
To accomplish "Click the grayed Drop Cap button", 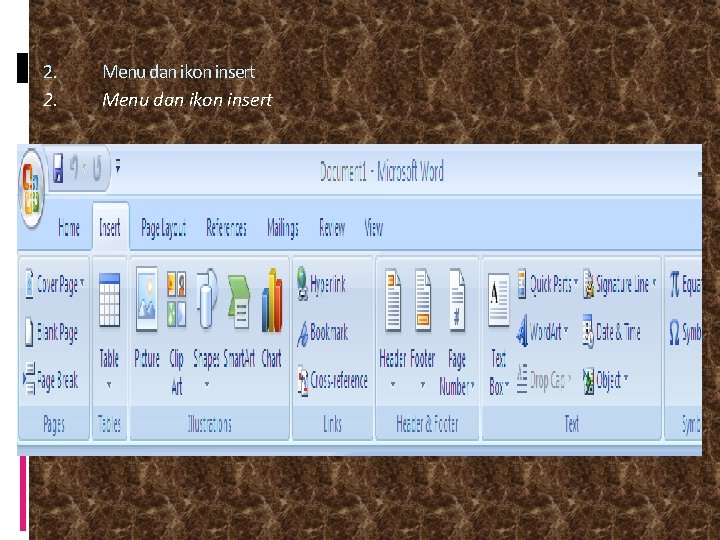I will click(544, 380).
